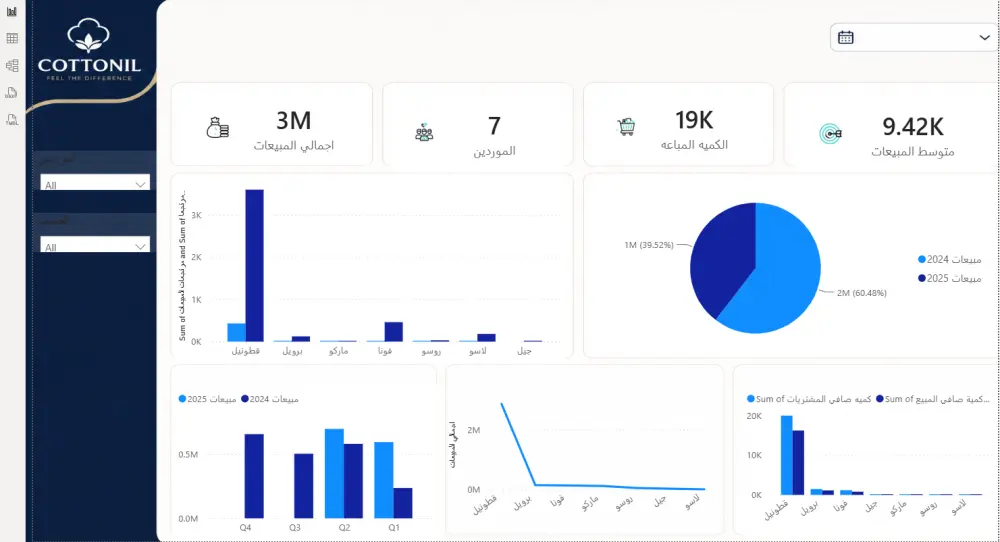Click the الموردين card label
This screenshot has height=542, width=1000.
click(x=494, y=151)
